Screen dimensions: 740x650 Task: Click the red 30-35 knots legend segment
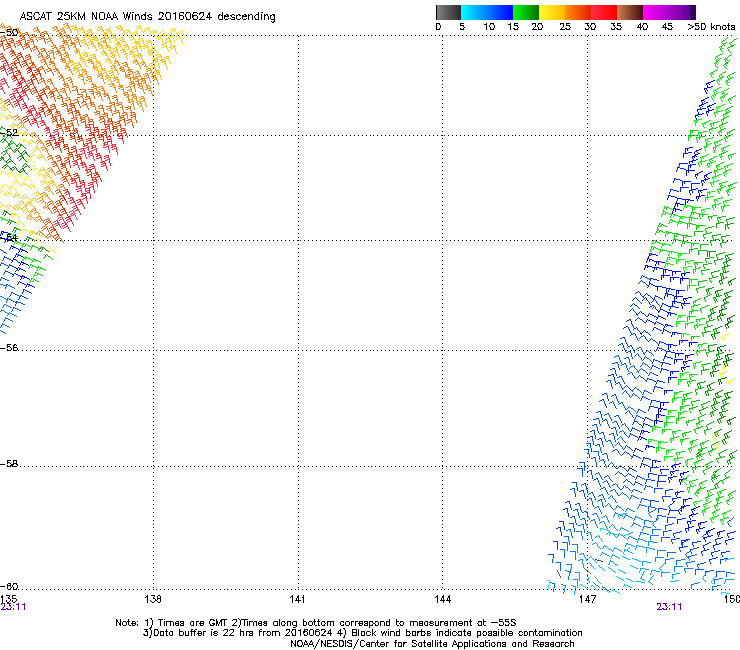[x=604, y=12]
